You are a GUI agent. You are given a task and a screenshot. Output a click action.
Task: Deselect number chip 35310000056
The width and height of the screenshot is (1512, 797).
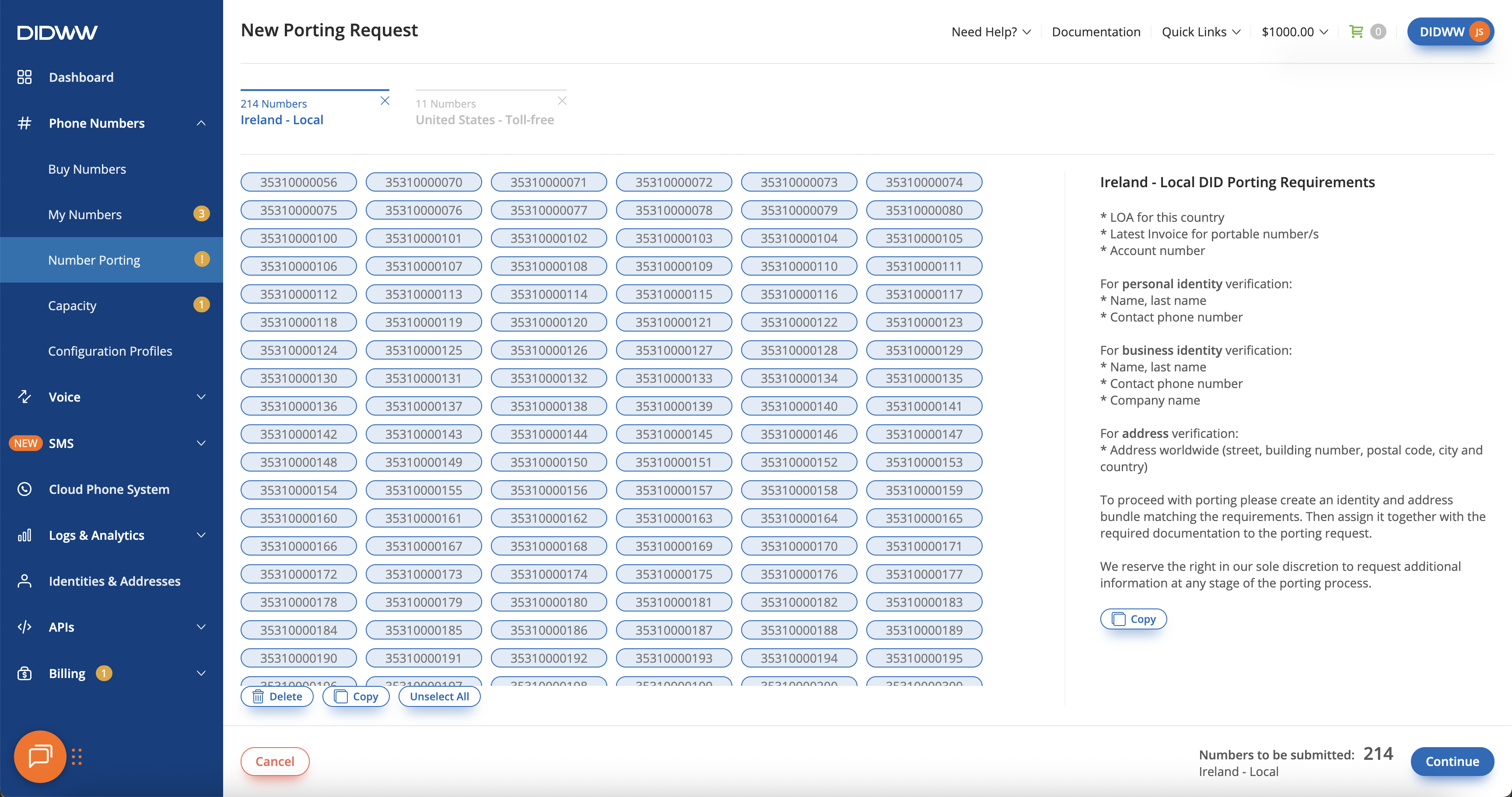coord(298,182)
